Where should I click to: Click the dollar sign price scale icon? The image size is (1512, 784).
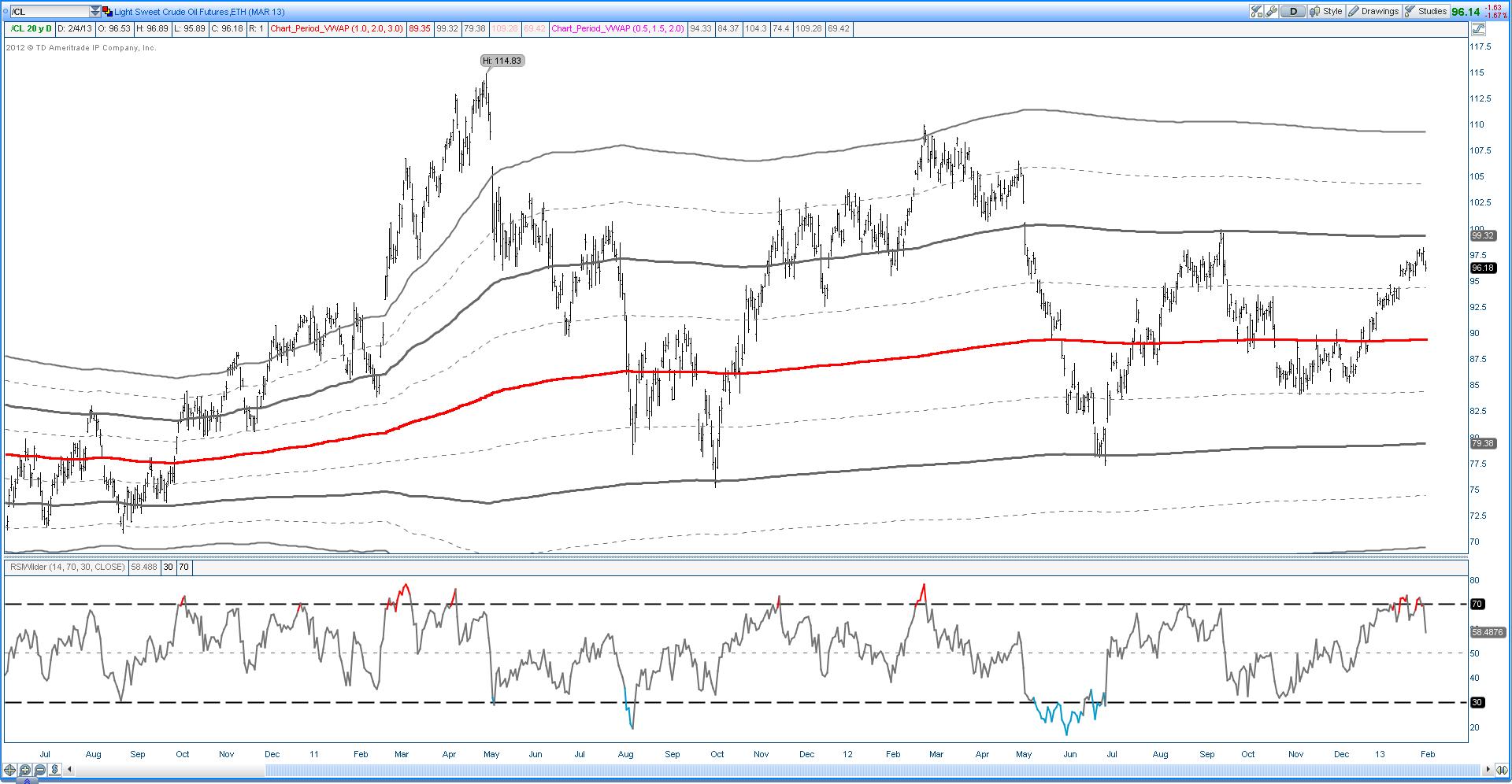[55, 770]
